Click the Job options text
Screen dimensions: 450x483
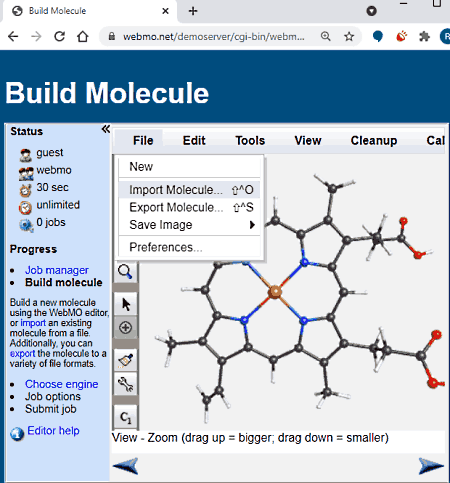pos(53,397)
